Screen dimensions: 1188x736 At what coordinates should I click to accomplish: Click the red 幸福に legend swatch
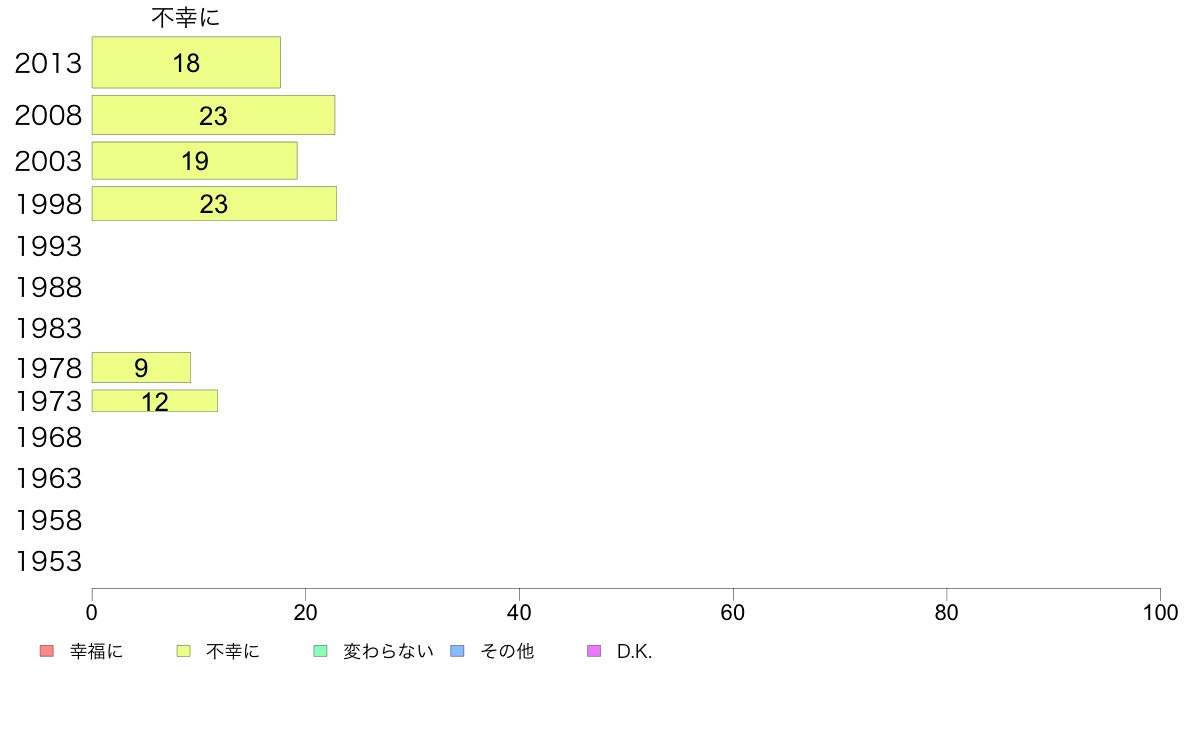click(x=46, y=651)
